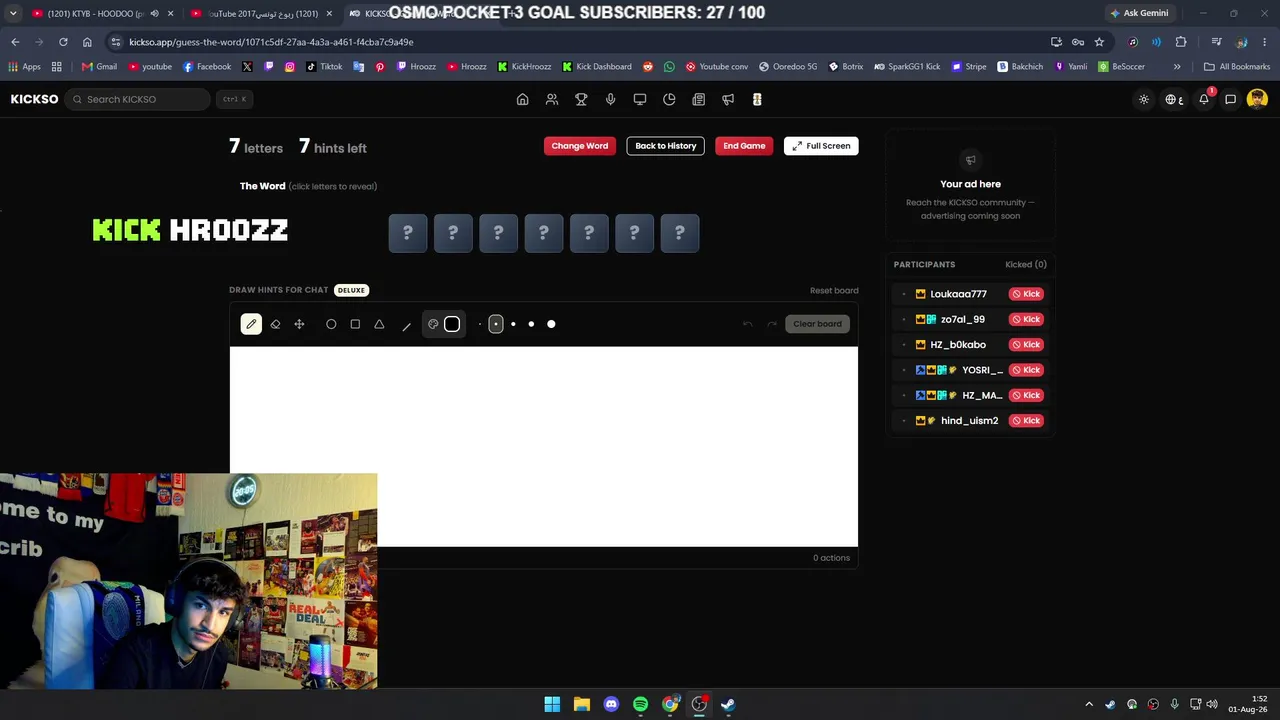Open the trophy leaderboard icon
Viewport: 1280px width, 720px height.
(x=581, y=99)
